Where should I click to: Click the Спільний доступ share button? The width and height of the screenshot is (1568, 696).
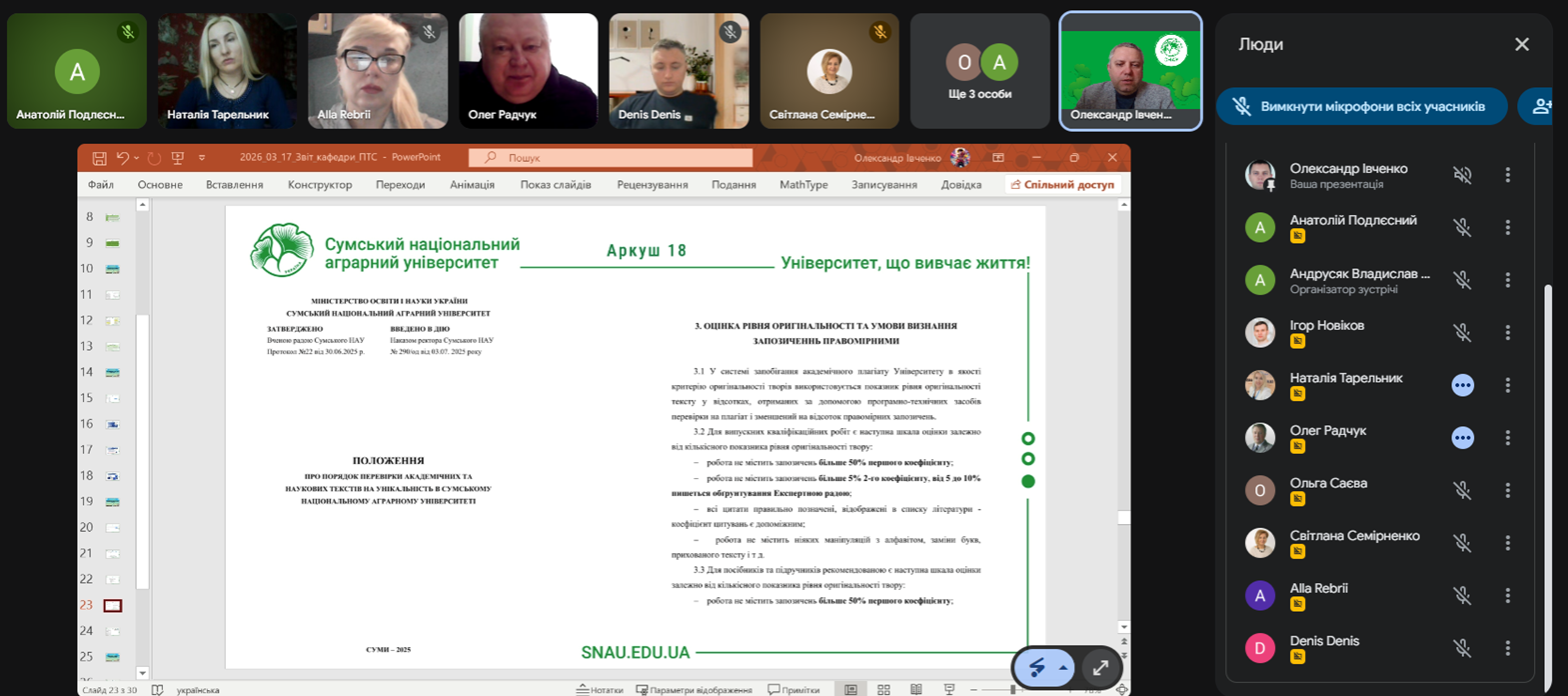point(1062,185)
